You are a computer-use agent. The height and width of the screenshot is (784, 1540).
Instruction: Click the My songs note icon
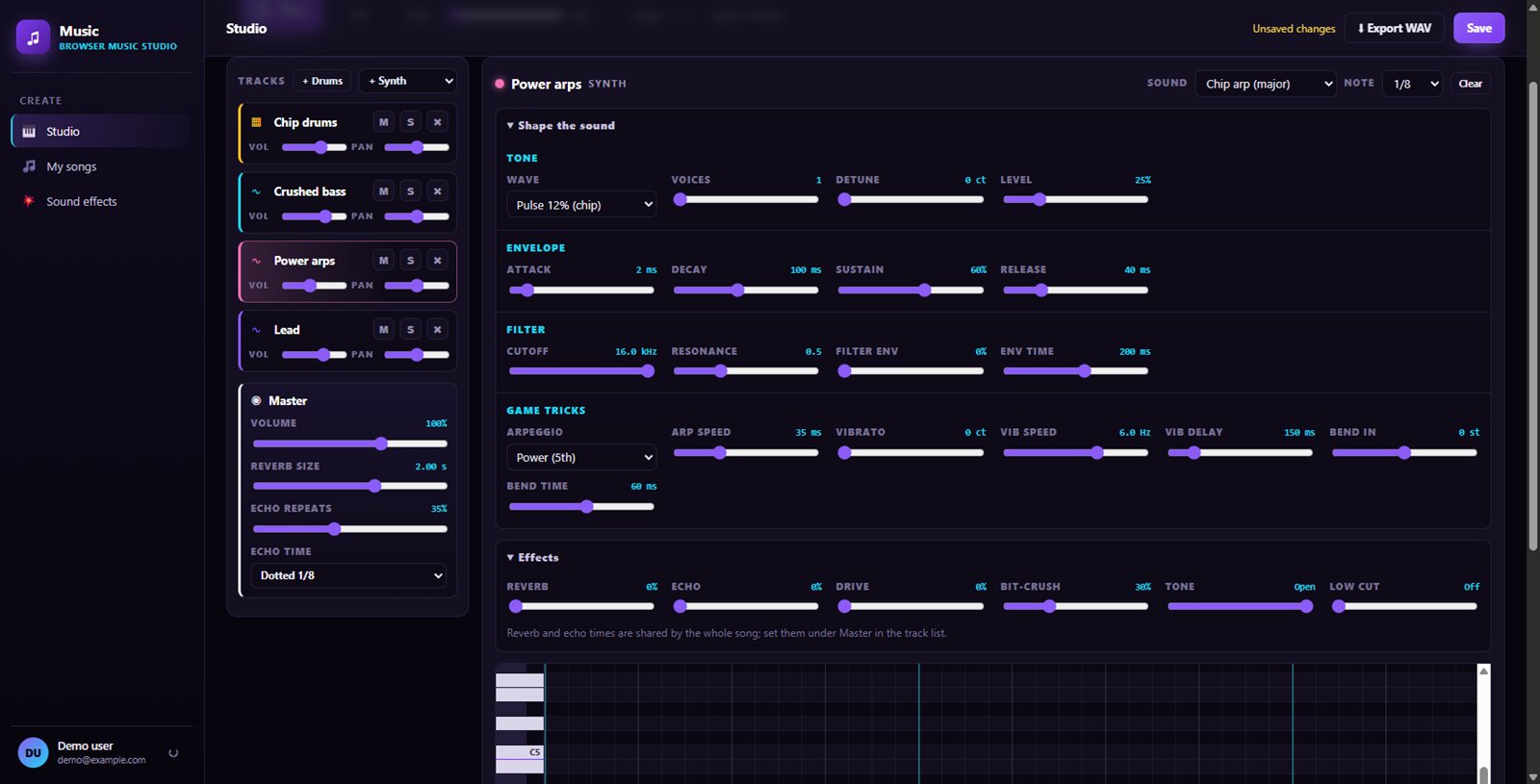tap(29, 166)
